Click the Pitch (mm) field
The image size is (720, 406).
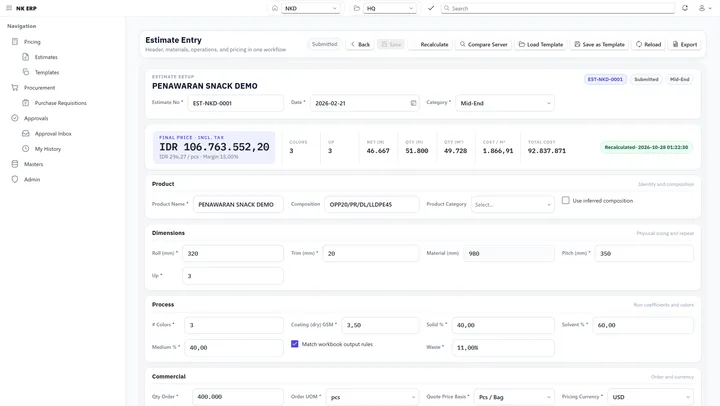tap(644, 254)
